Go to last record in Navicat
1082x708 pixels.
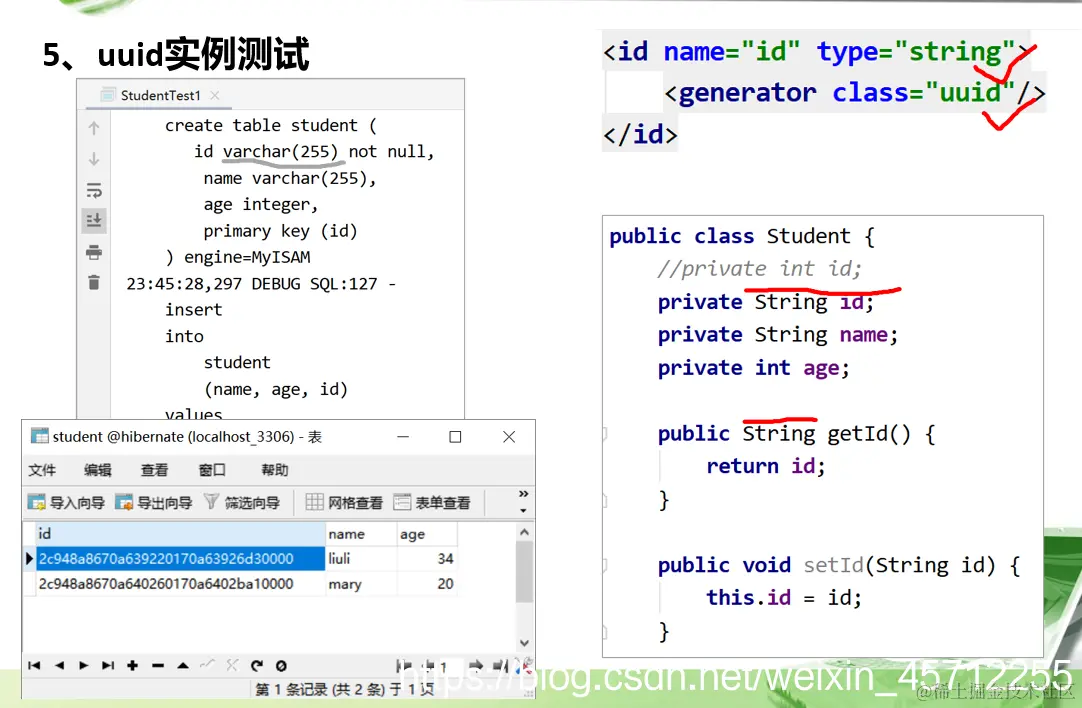click(x=108, y=665)
